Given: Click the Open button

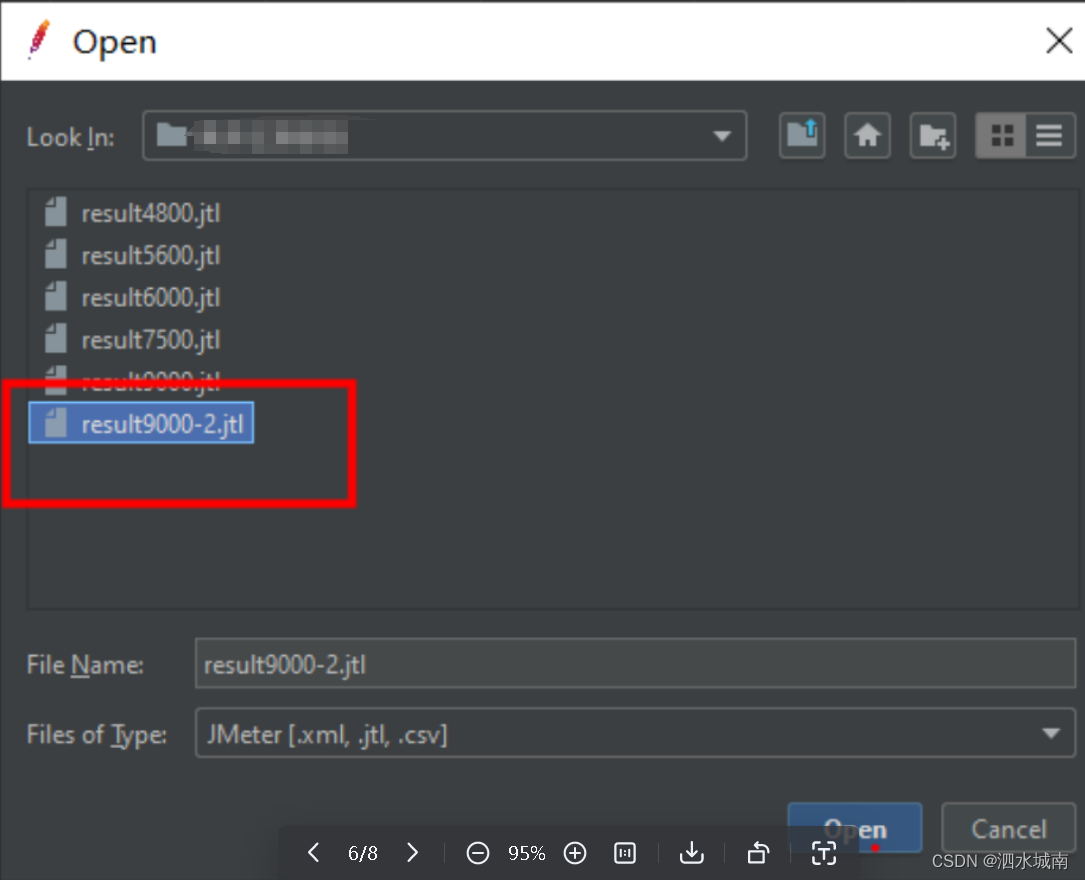Looking at the screenshot, I should (x=854, y=828).
